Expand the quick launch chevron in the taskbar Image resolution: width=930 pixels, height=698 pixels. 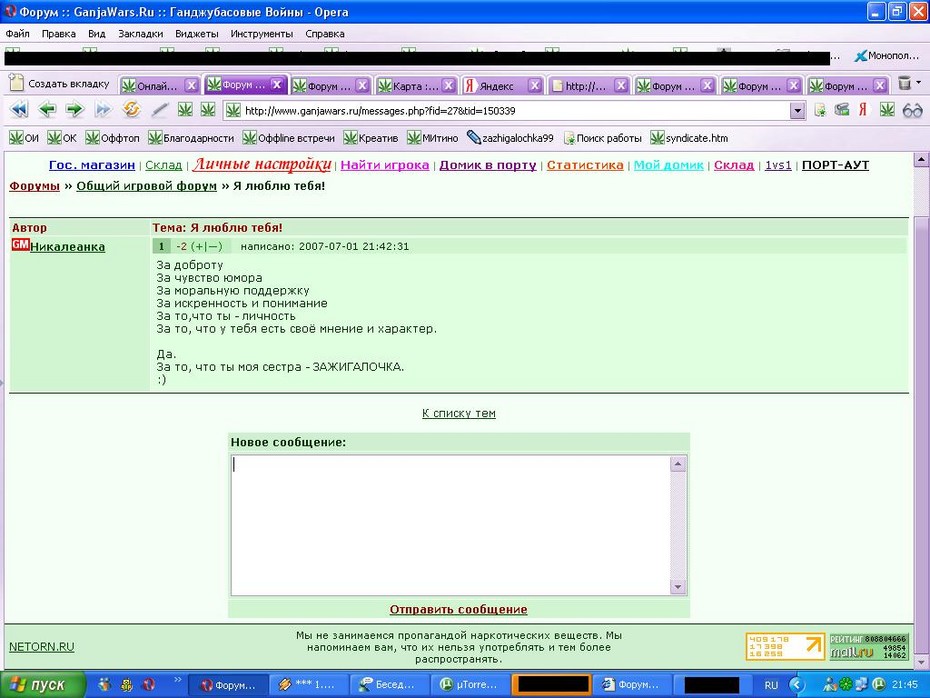pos(177,680)
